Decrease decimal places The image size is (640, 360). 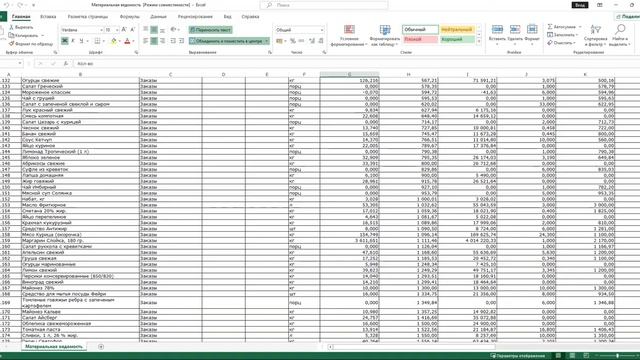click(321, 41)
